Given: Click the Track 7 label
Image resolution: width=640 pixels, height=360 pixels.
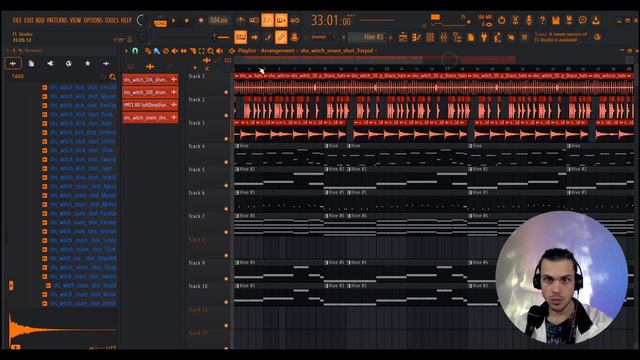Looking at the screenshot, I should [196, 216].
